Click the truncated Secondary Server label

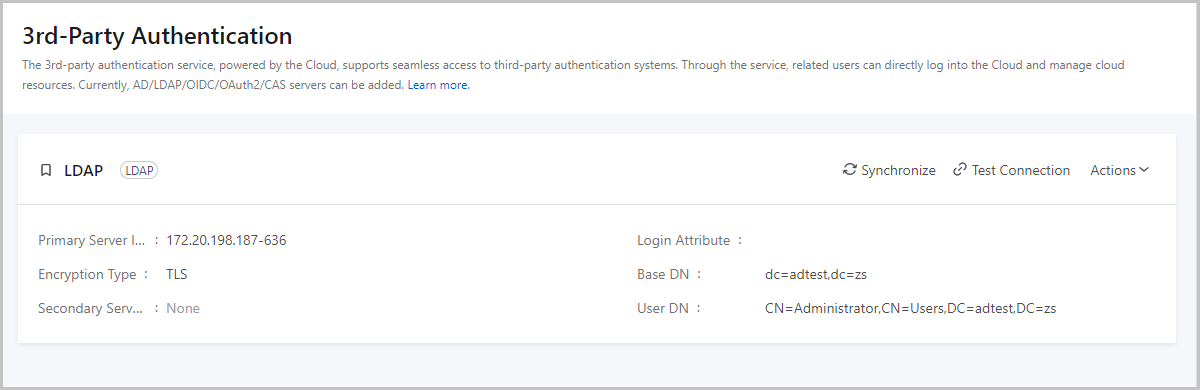click(91, 308)
